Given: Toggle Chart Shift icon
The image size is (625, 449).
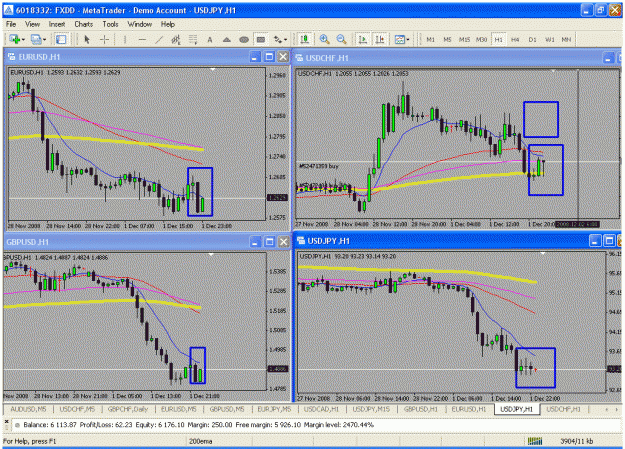Looking at the screenshot, I should pos(379,39).
